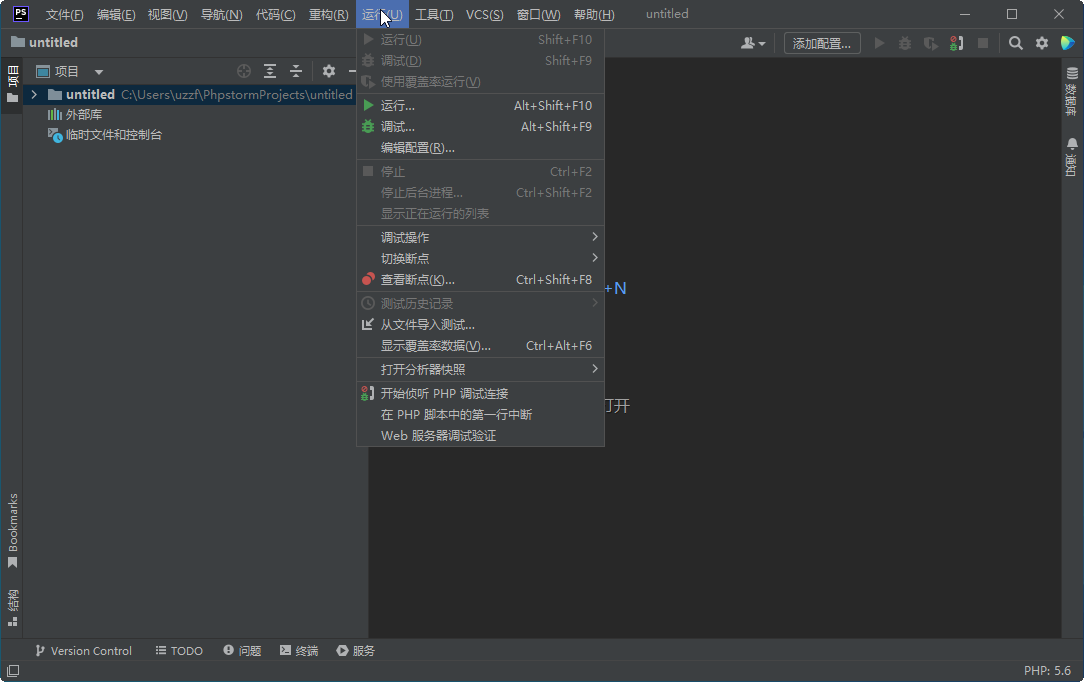Choose Web 服务器调试验证 menu entry
Viewport: 1084px width, 682px height.
[480, 436]
